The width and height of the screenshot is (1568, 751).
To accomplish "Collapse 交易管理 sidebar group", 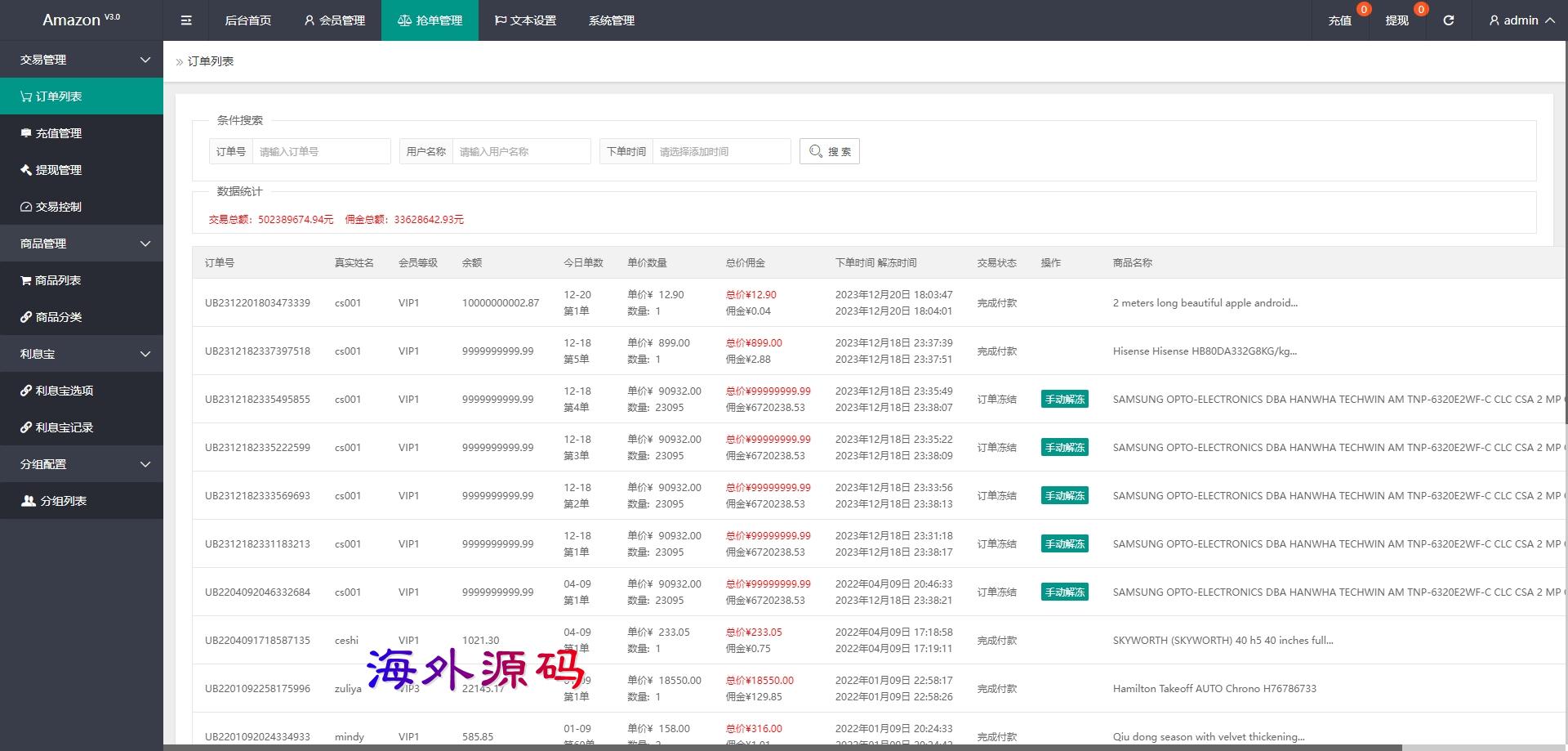I will tap(82, 60).
